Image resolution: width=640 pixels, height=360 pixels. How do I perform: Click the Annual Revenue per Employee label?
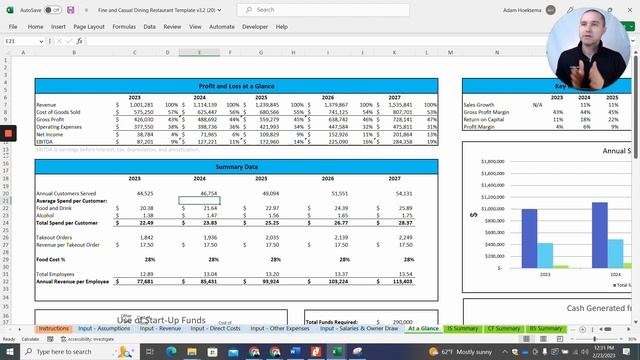click(73, 282)
